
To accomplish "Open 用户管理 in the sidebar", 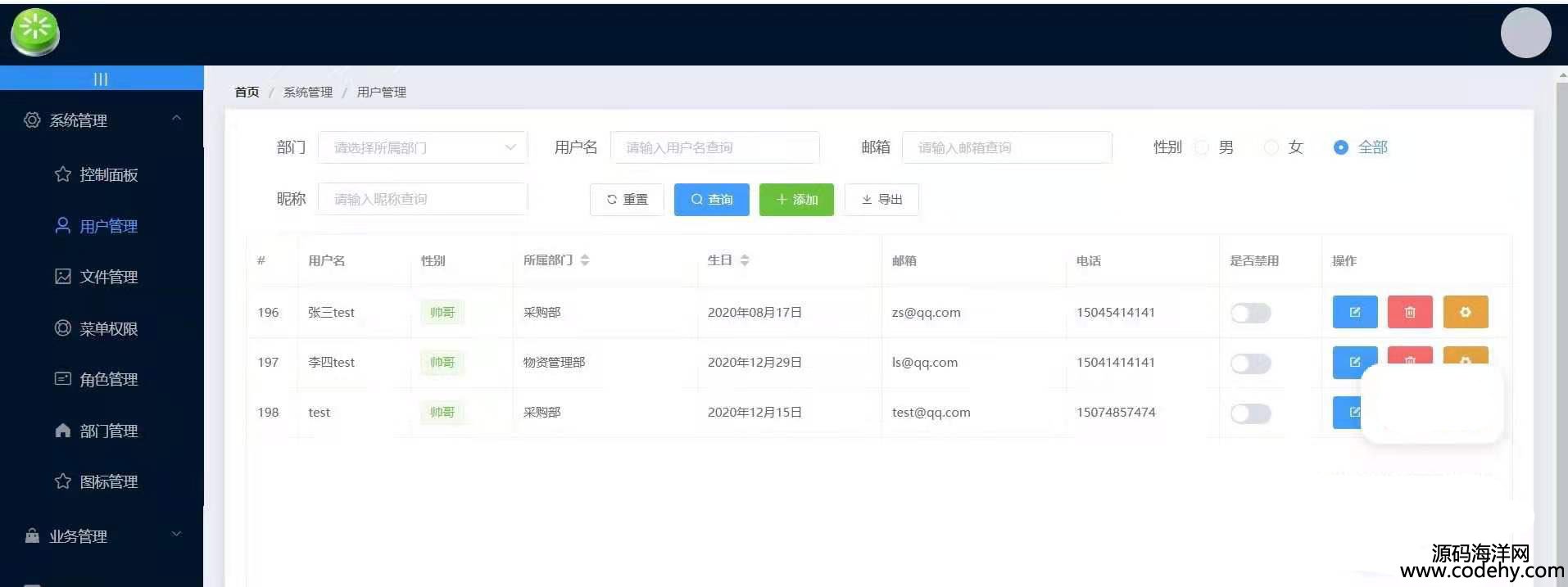I will pyautogui.click(x=108, y=226).
